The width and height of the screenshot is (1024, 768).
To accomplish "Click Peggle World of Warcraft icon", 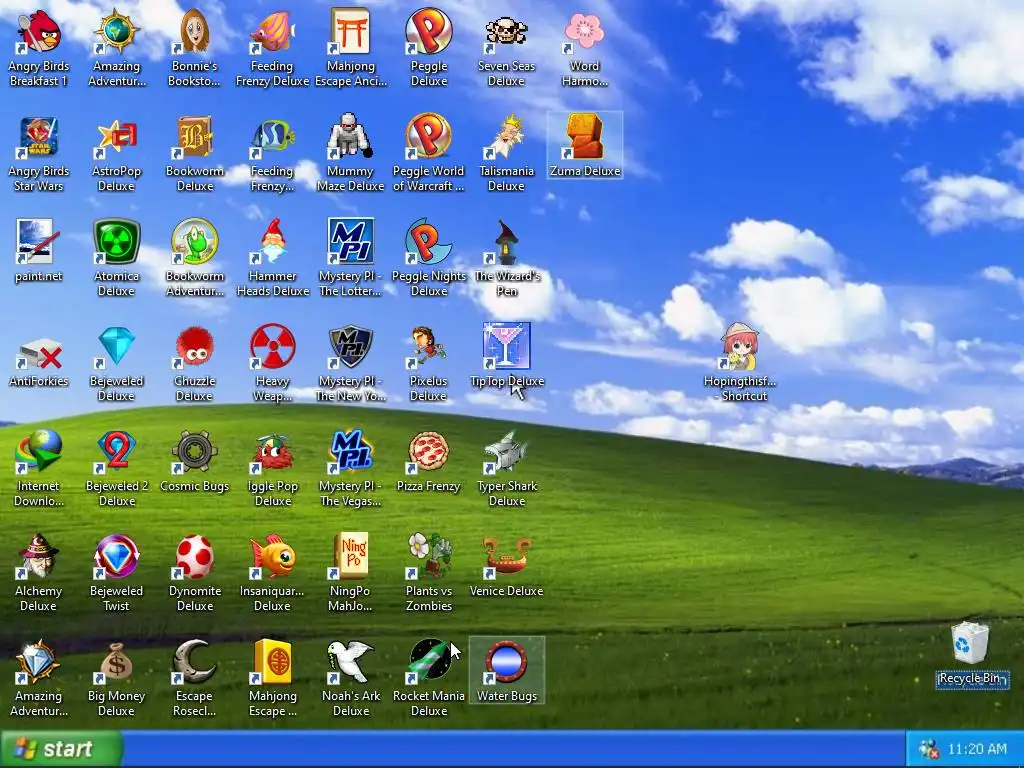I will [428, 137].
